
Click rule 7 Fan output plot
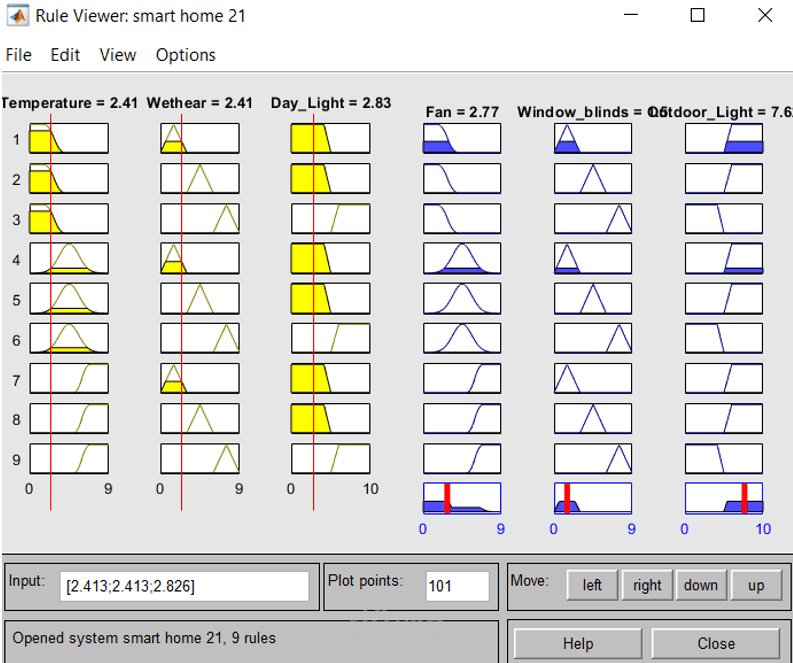tap(462, 378)
